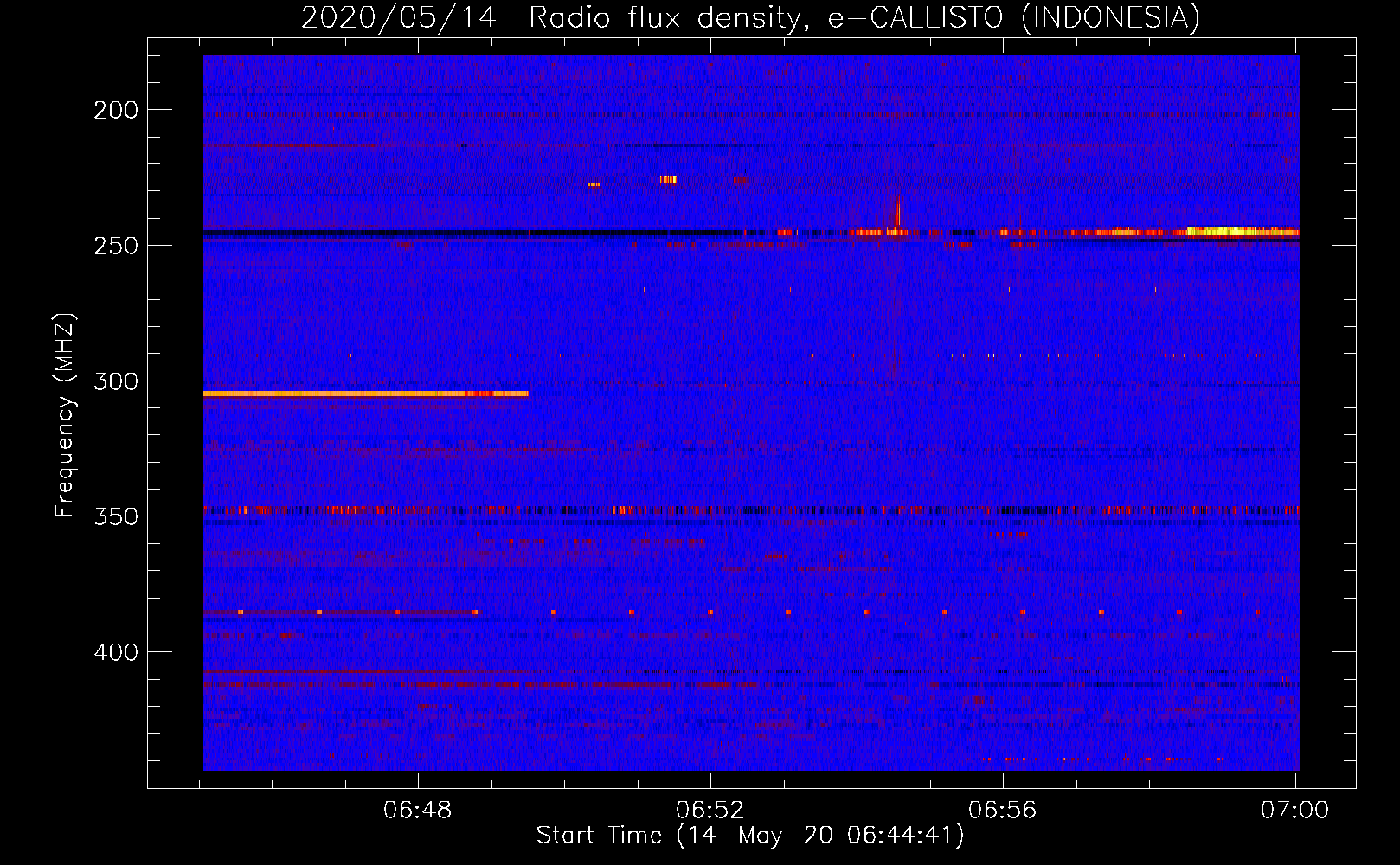Click the 200 frequency tick label
The width and height of the screenshot is (1400, 865).
(x=116, y=110)
